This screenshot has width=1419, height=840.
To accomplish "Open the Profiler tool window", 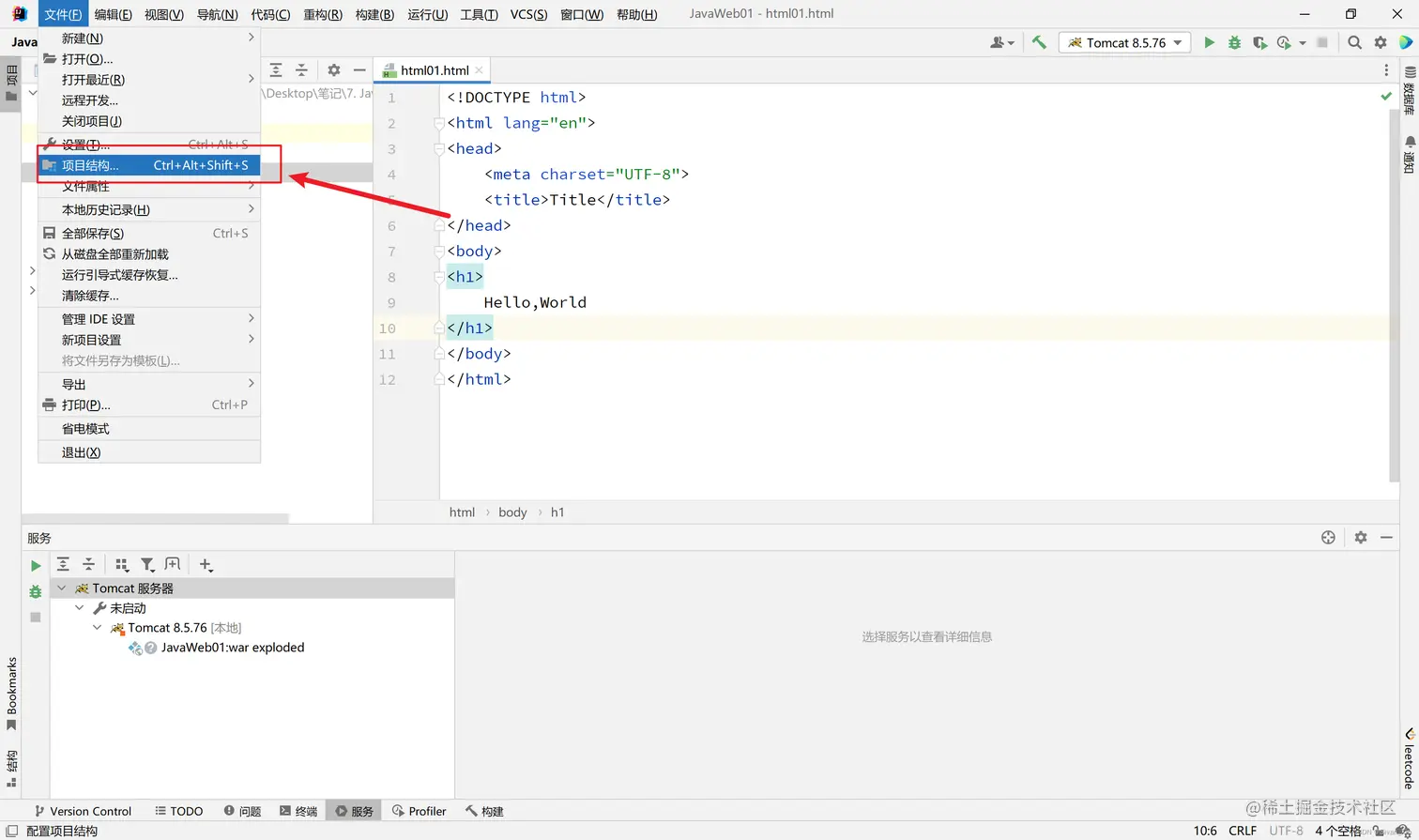I will (x=420, y=811).
